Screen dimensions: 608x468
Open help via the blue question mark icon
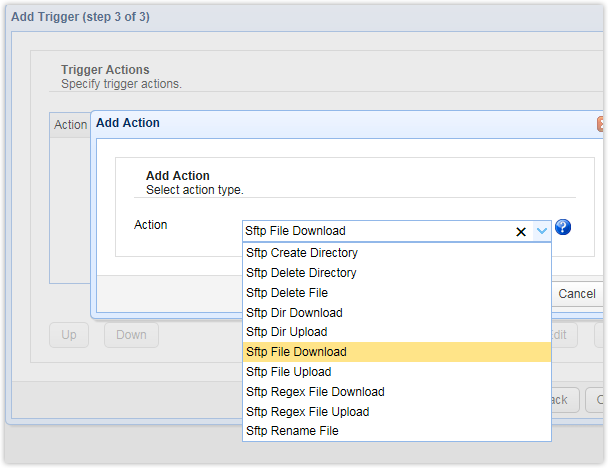point(563,227)
